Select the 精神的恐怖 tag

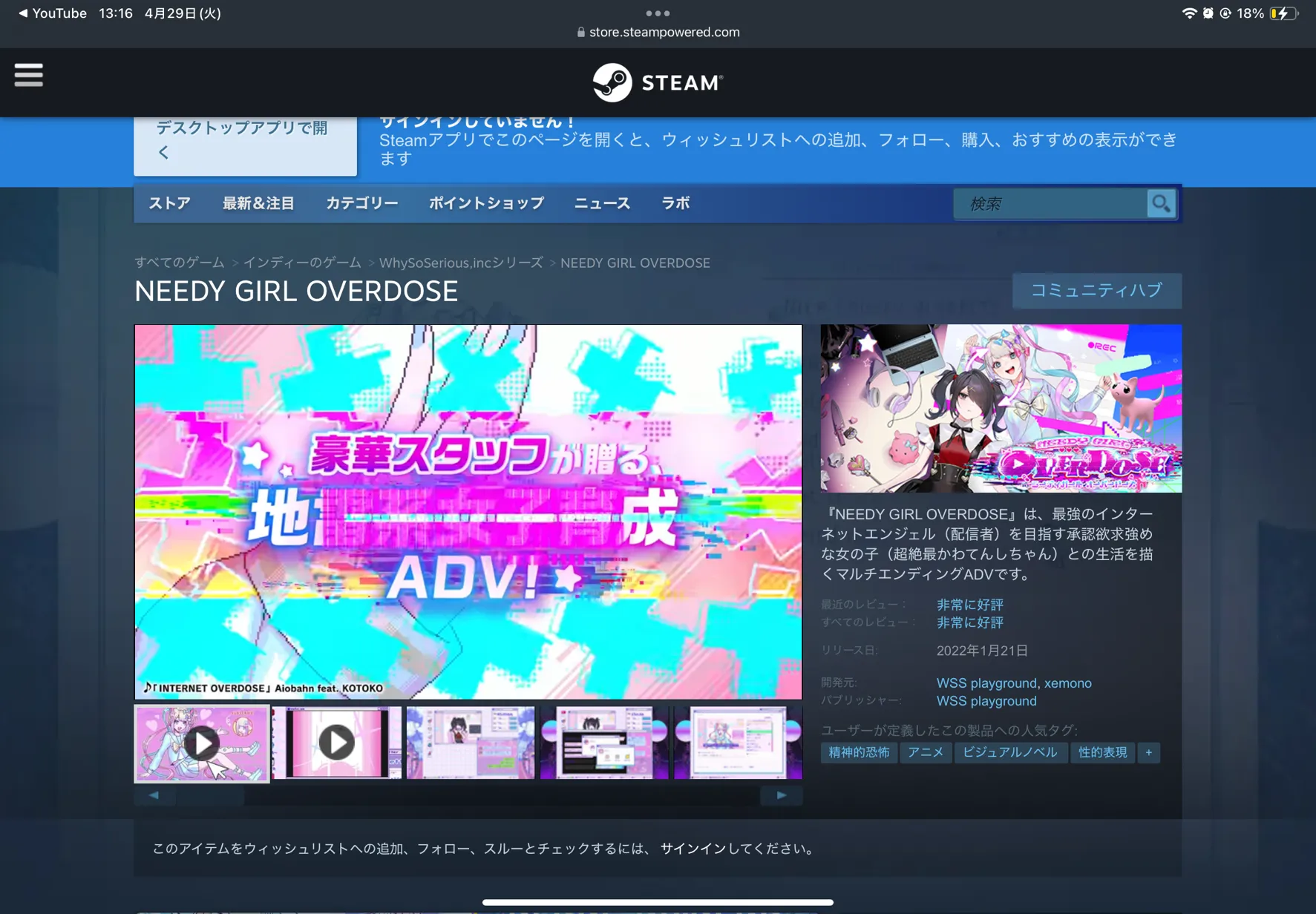coord(860,752)
